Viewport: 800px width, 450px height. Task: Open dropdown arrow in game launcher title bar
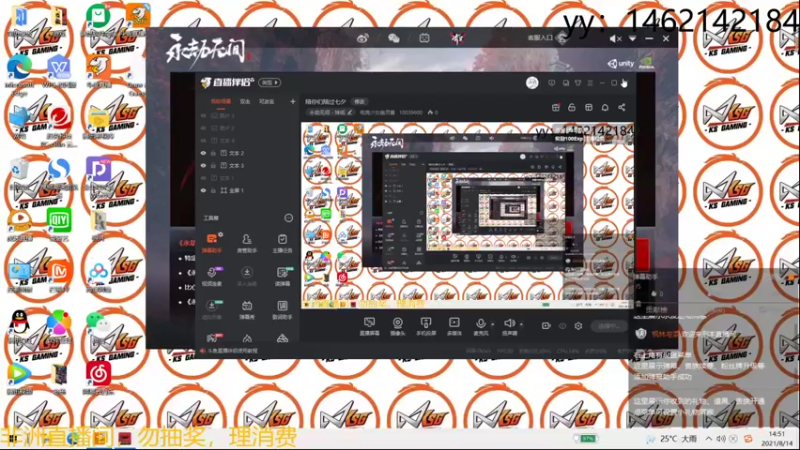pyautogui.click(x=632, y=39)
